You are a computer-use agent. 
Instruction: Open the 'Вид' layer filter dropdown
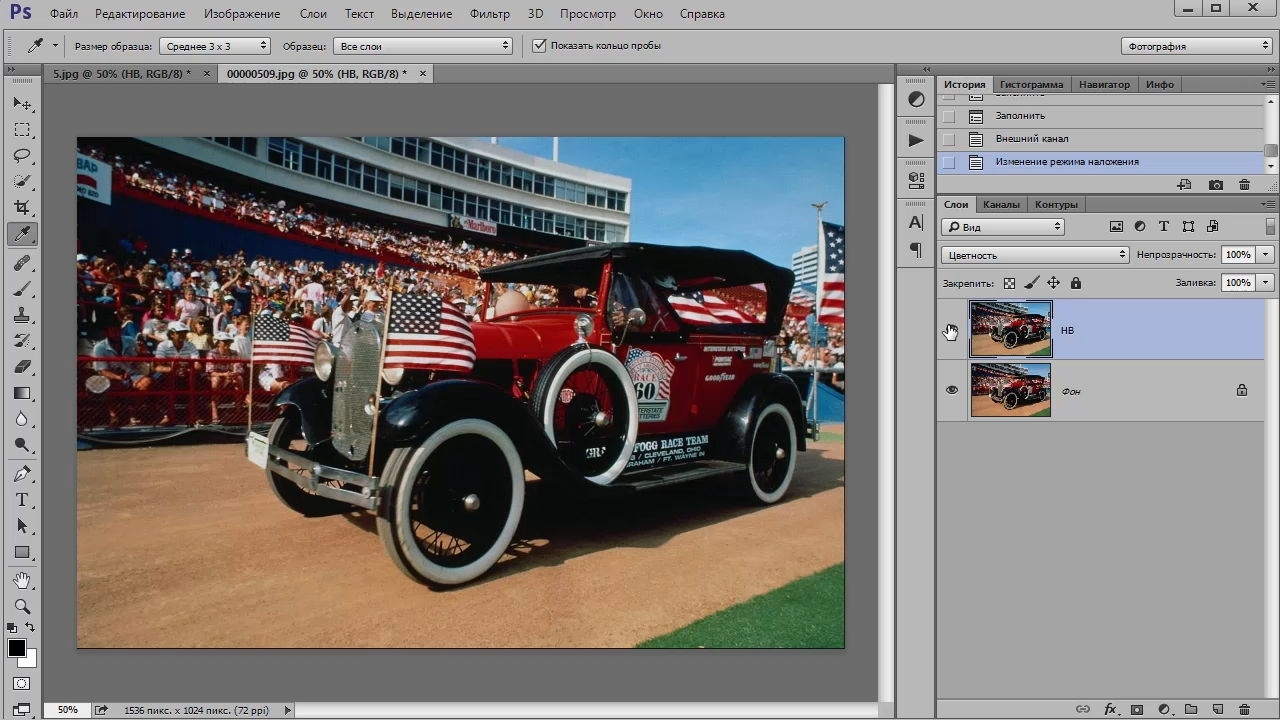click(1003, 227)
